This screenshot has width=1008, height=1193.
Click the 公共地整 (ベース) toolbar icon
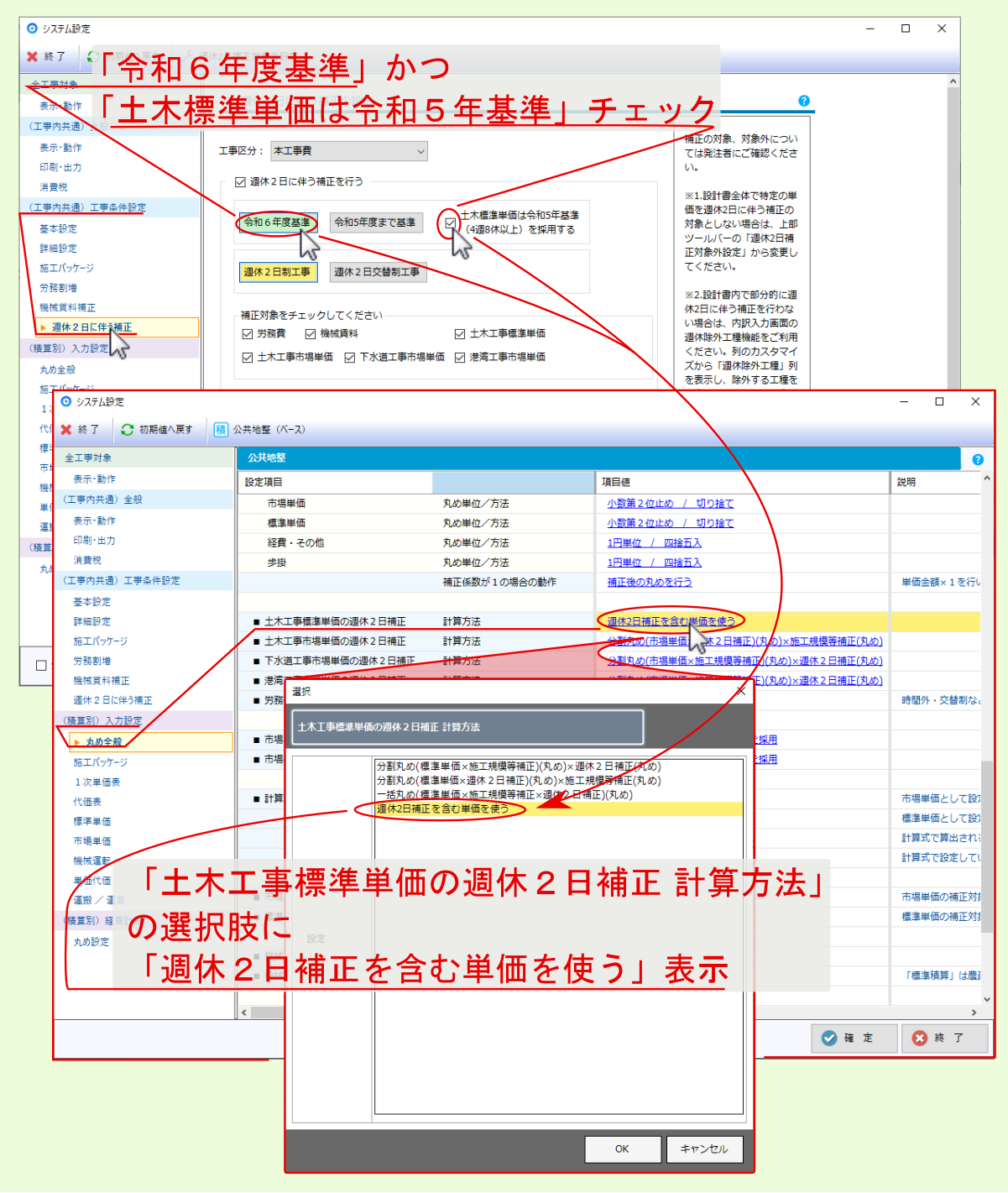click(x=221, y=429)
